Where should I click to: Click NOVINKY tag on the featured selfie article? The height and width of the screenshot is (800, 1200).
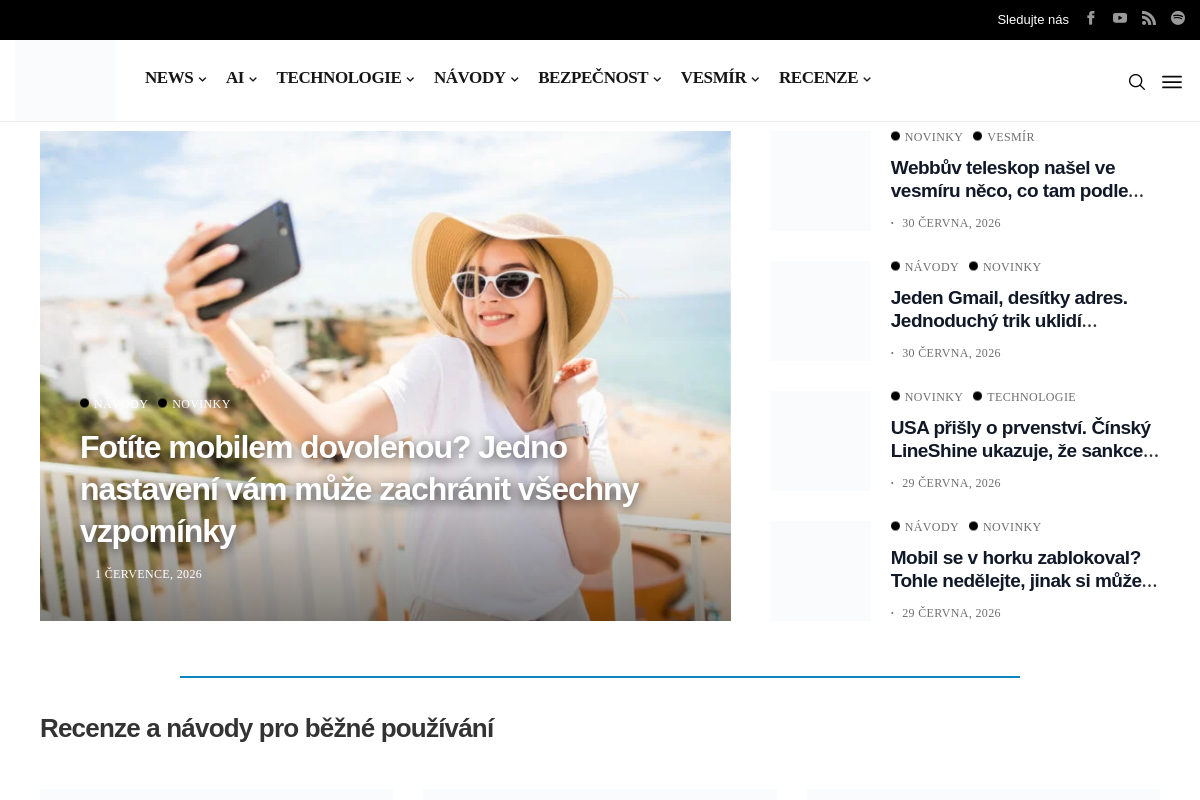(201, 404)
